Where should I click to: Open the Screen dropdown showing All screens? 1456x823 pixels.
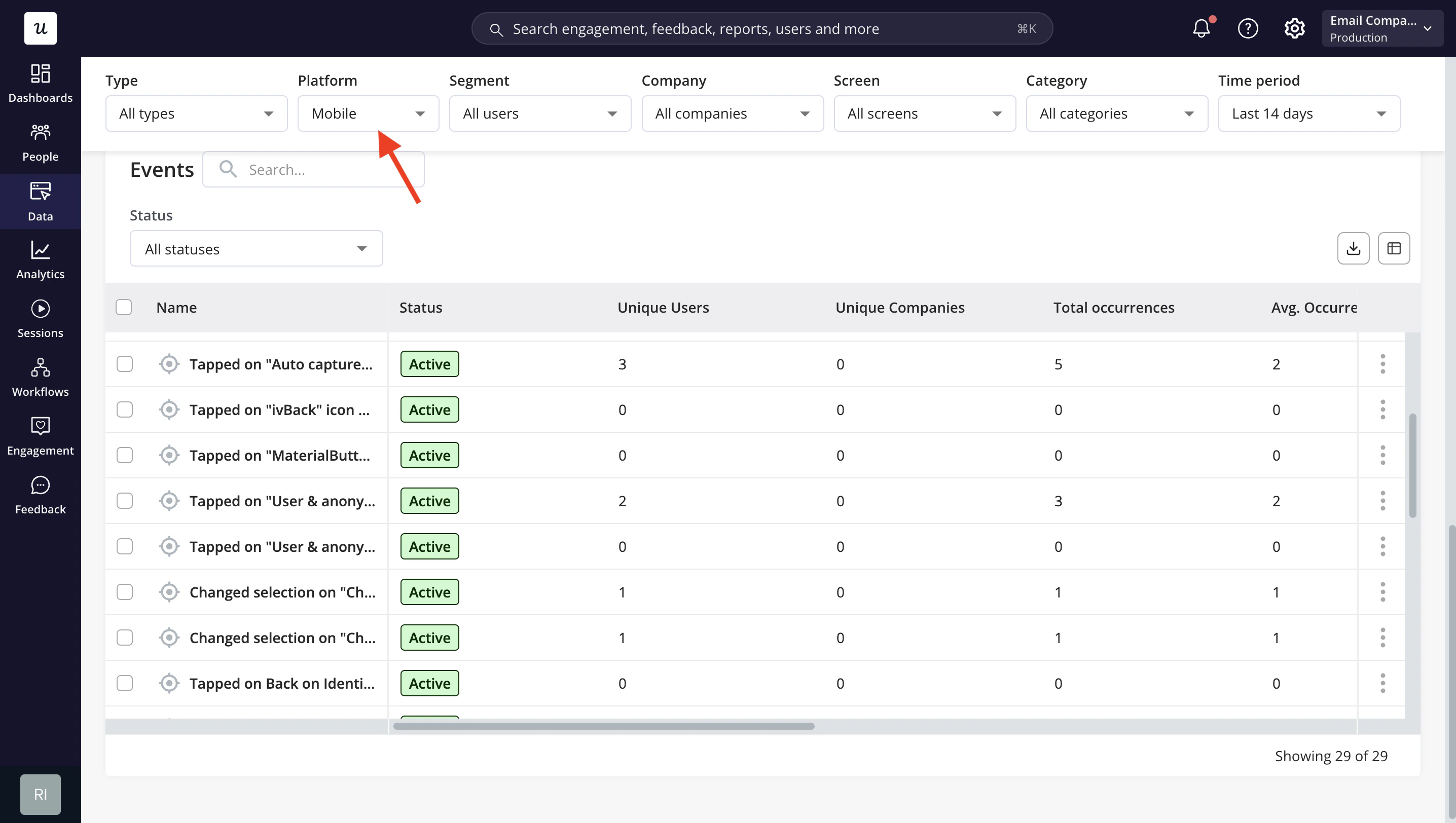coord(925,114)
